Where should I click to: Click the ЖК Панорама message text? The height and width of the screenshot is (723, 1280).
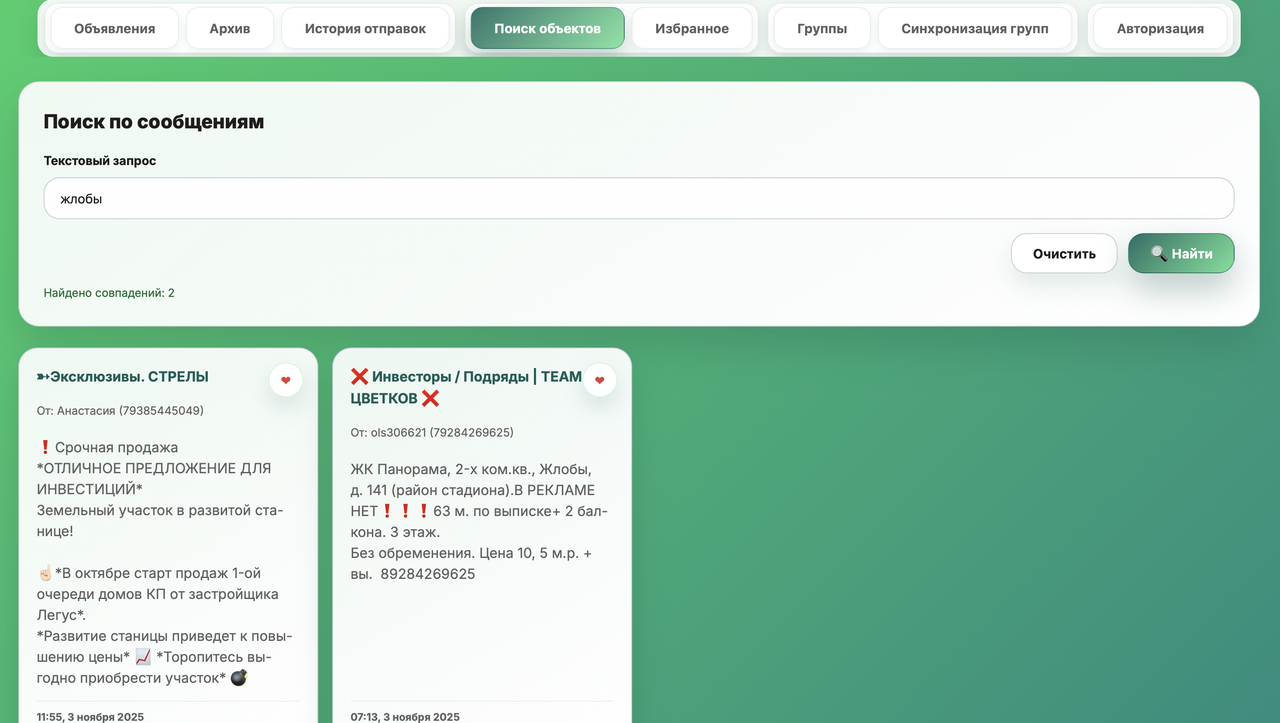pos(479,521)
